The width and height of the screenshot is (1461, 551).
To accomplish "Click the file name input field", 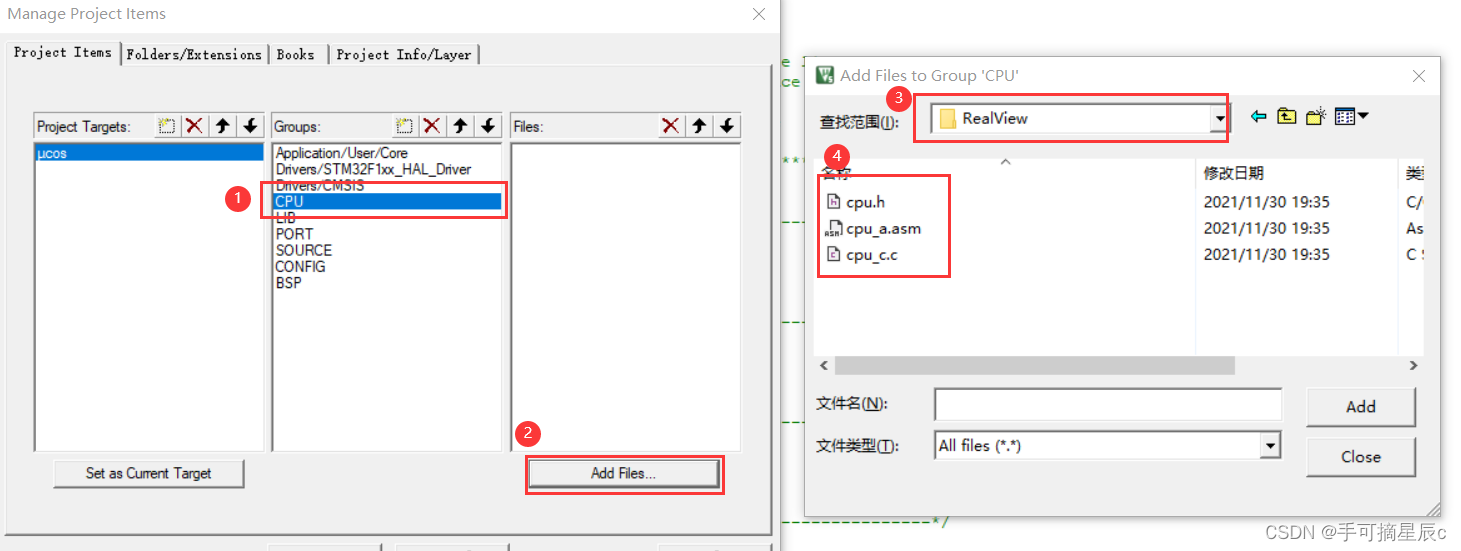I will 1108,404.
